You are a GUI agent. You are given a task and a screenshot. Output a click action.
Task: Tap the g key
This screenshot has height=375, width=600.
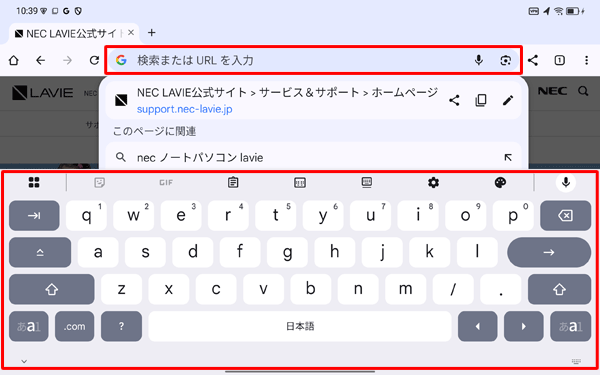(x=287, y=253)
